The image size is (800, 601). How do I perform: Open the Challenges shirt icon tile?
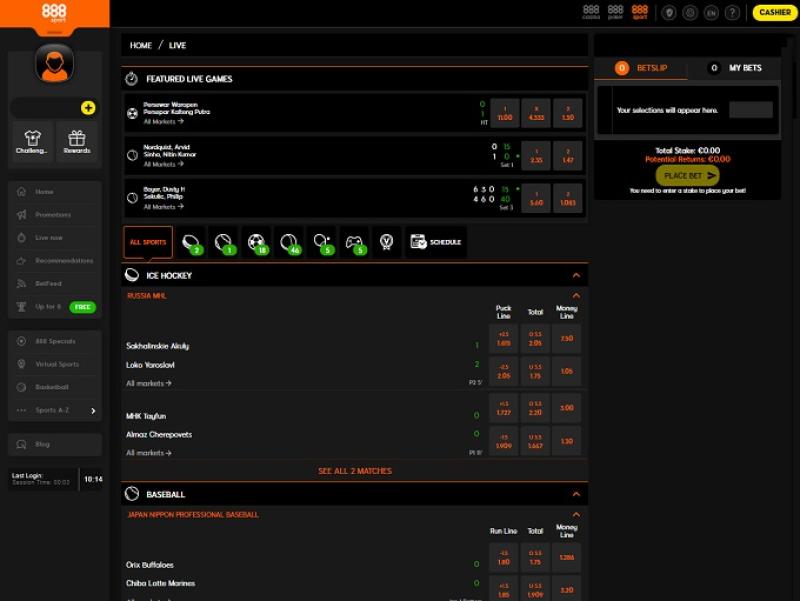pyautogui.click(x=32, y=142)
